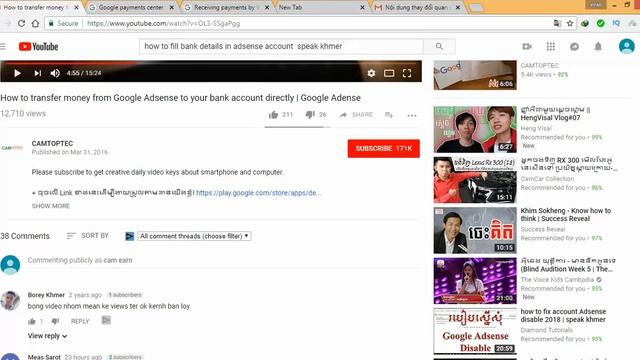Click the add public comment field
640x360 pixels.
224,260
